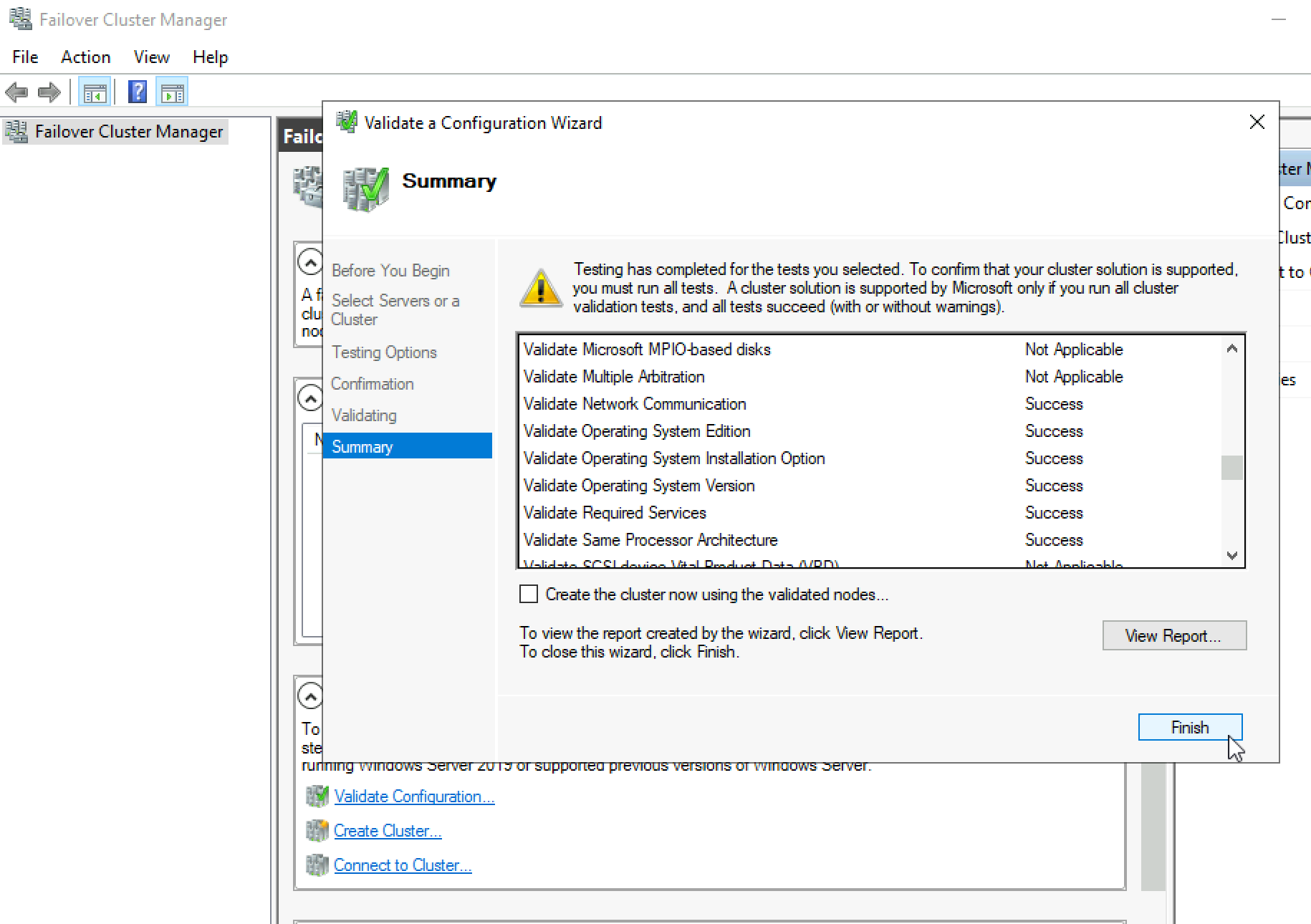1311x924 pixels.
Task: Close the Validate a Configuration Wizard
Action: click(1257, 122)
